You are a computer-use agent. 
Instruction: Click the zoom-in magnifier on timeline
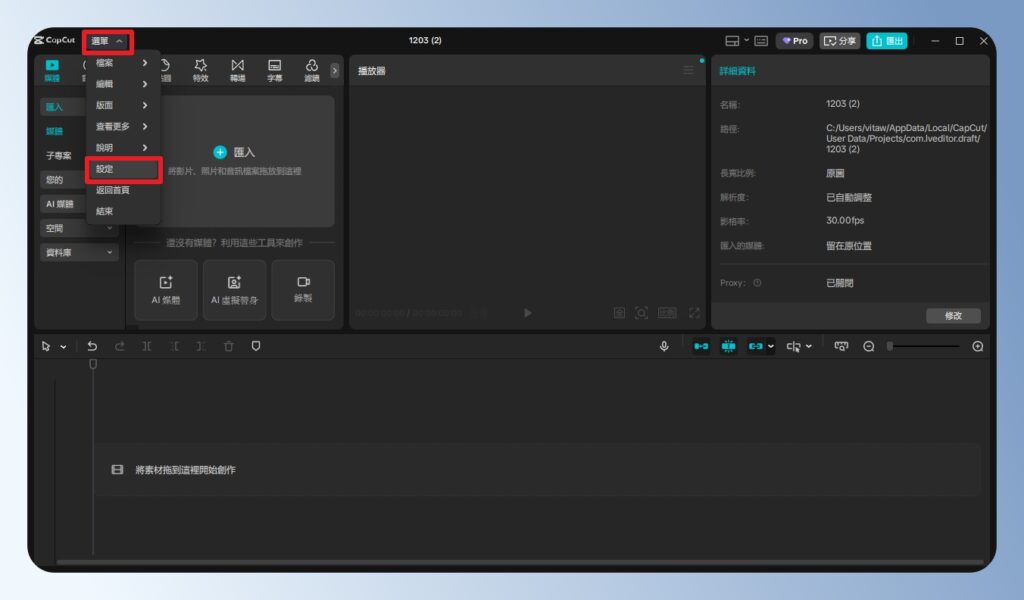[x=978, y=346]
